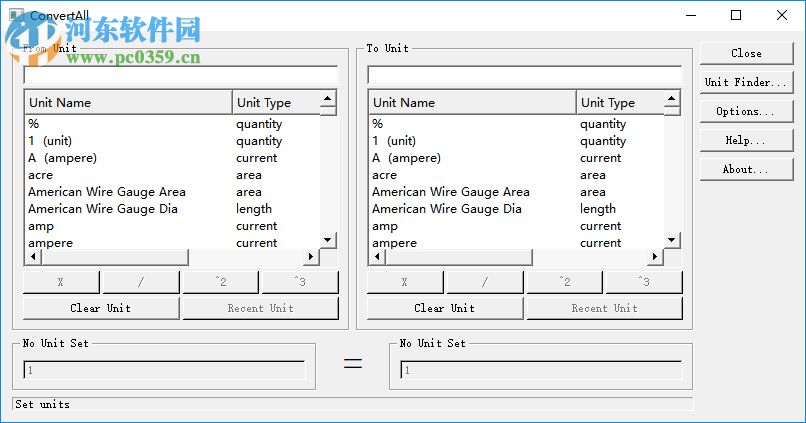The height and width of the screenshot is (423, 806).
Task: Click the right value input field showing 1
Action: click(541, 370)
